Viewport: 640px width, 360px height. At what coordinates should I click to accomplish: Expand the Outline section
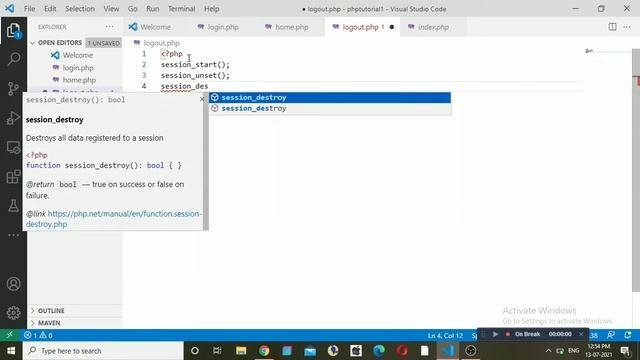coord(75,311)
